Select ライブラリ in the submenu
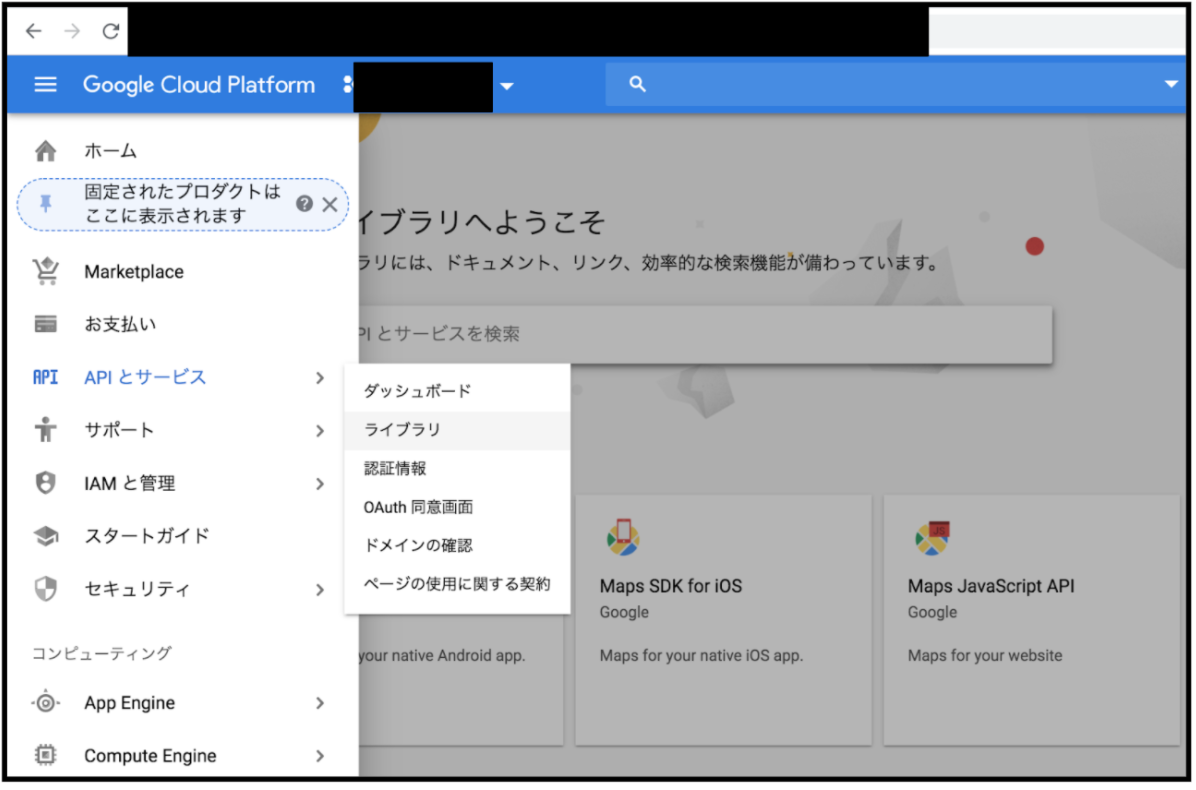Viewport: 1196px width, 790px height. point(458,431)
